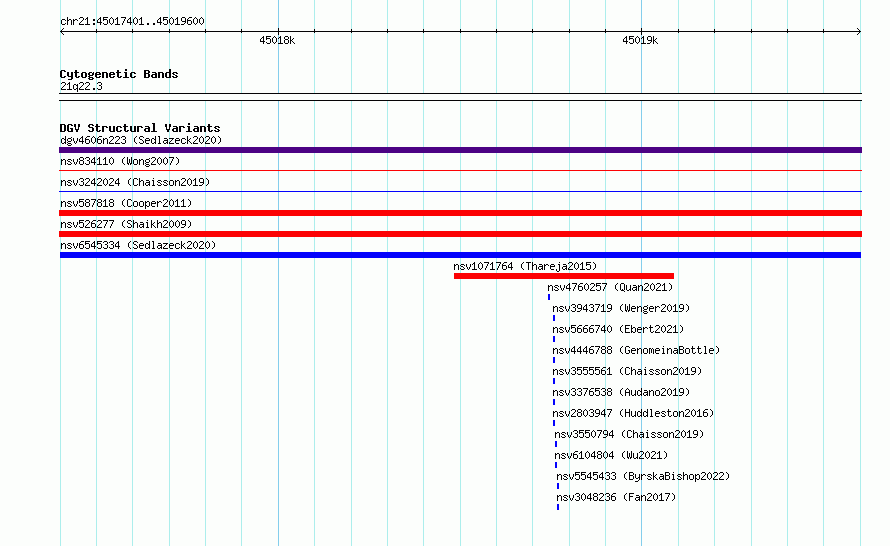Click the chr21:45017401..45019600 region label
The height and width of the screenshot is (546, 890).
tap(132, 22)
